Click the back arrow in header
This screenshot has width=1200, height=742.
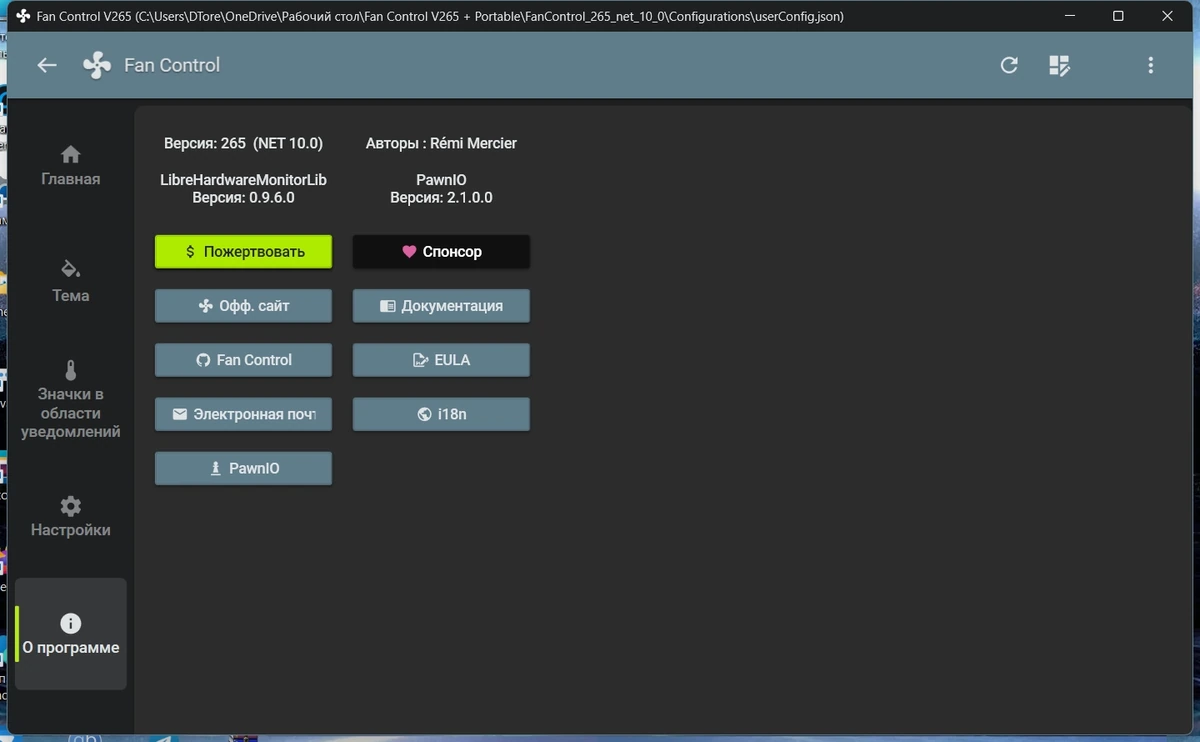pos(47,65)
